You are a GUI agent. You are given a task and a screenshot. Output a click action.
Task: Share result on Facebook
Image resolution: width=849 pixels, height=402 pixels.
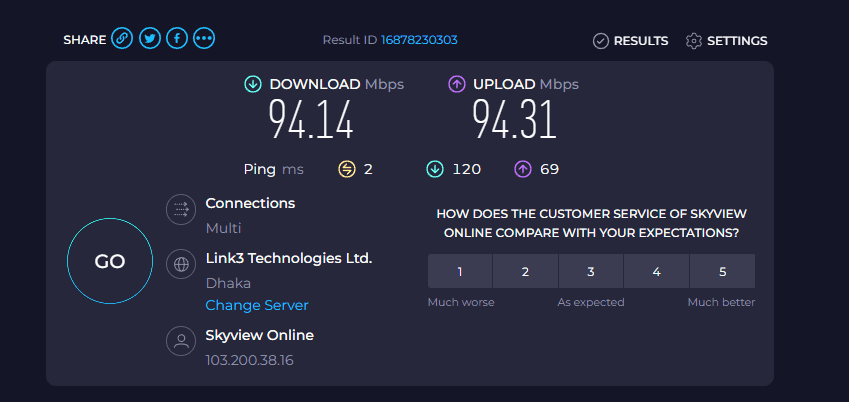point(177,39)
